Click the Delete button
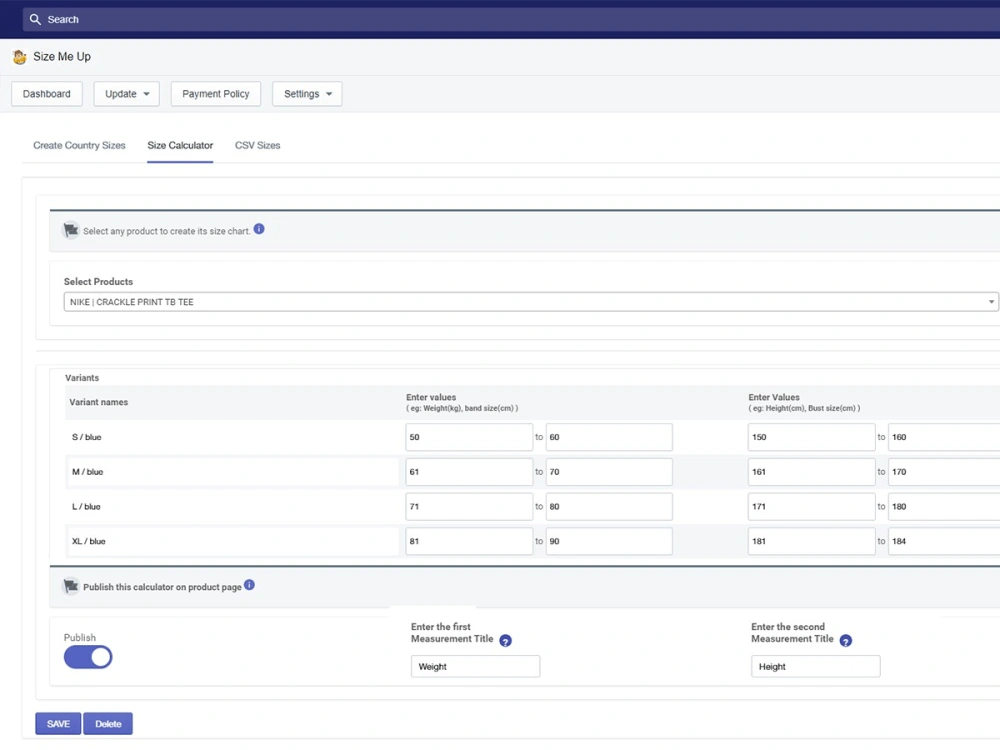 tap(108, 724)
